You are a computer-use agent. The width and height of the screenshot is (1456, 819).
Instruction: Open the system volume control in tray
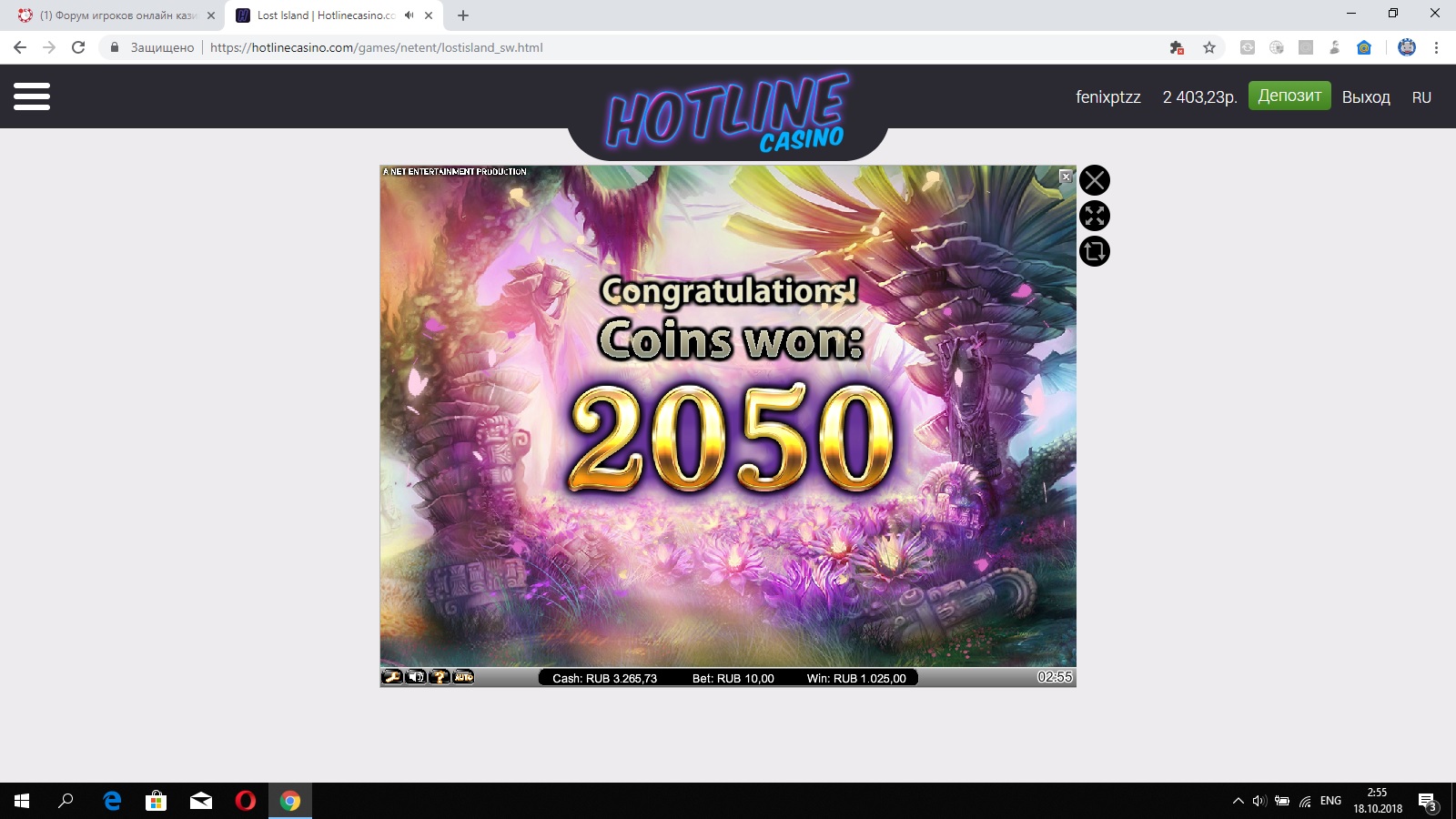pos(1259,801)
